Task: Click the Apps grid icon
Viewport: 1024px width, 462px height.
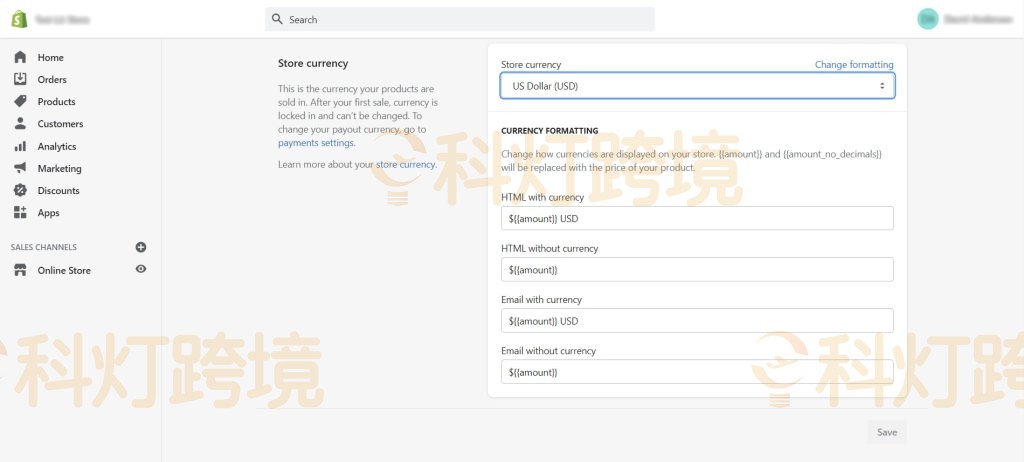Action: coord(20,212)
